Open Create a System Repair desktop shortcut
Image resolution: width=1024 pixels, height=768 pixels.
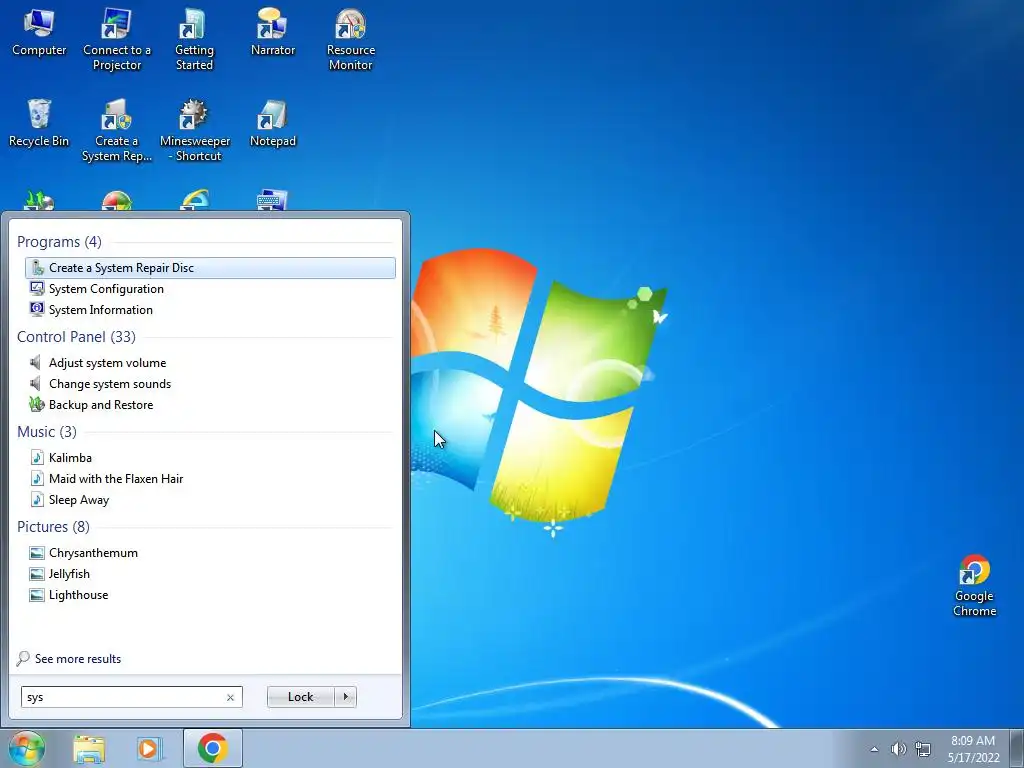click(117, 131)
